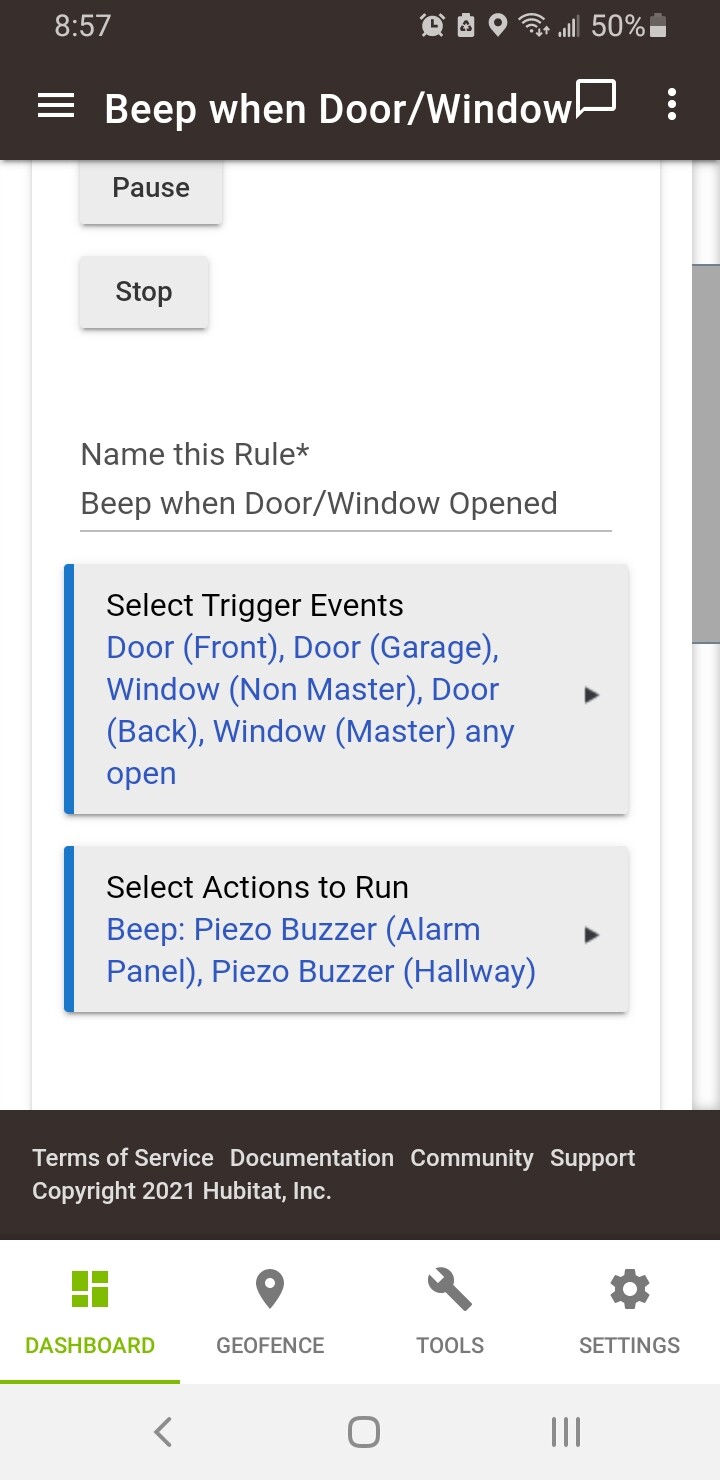Tap the Dashboard grid icon

pos(90,1289)
